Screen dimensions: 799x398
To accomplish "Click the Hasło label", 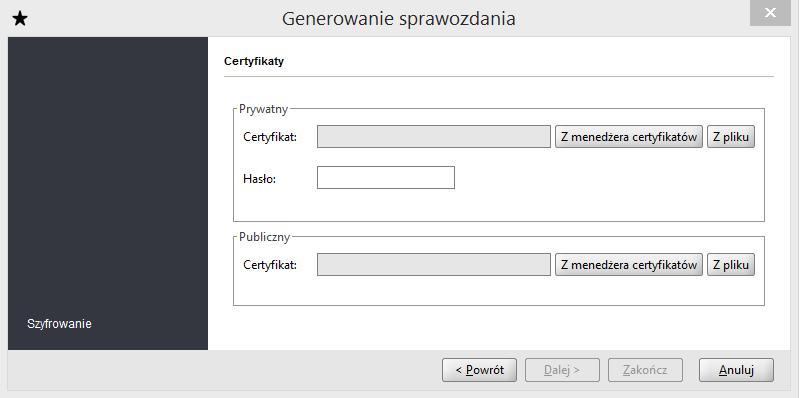I will pyautogui.click(x=259, y=179).
